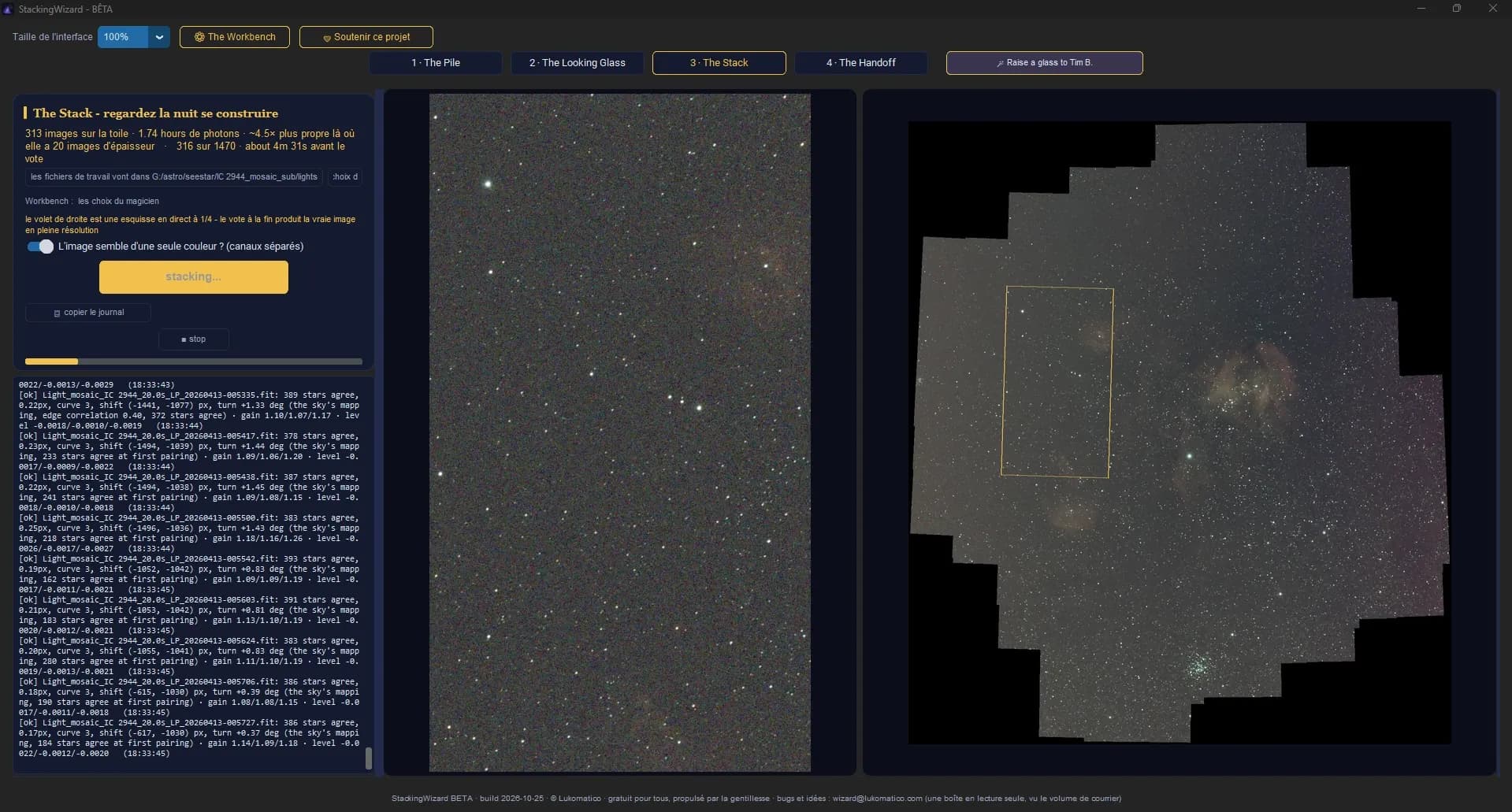Copy the log with copier le journal
Viewport: 1512px width, 812px height.
[88, 313]
